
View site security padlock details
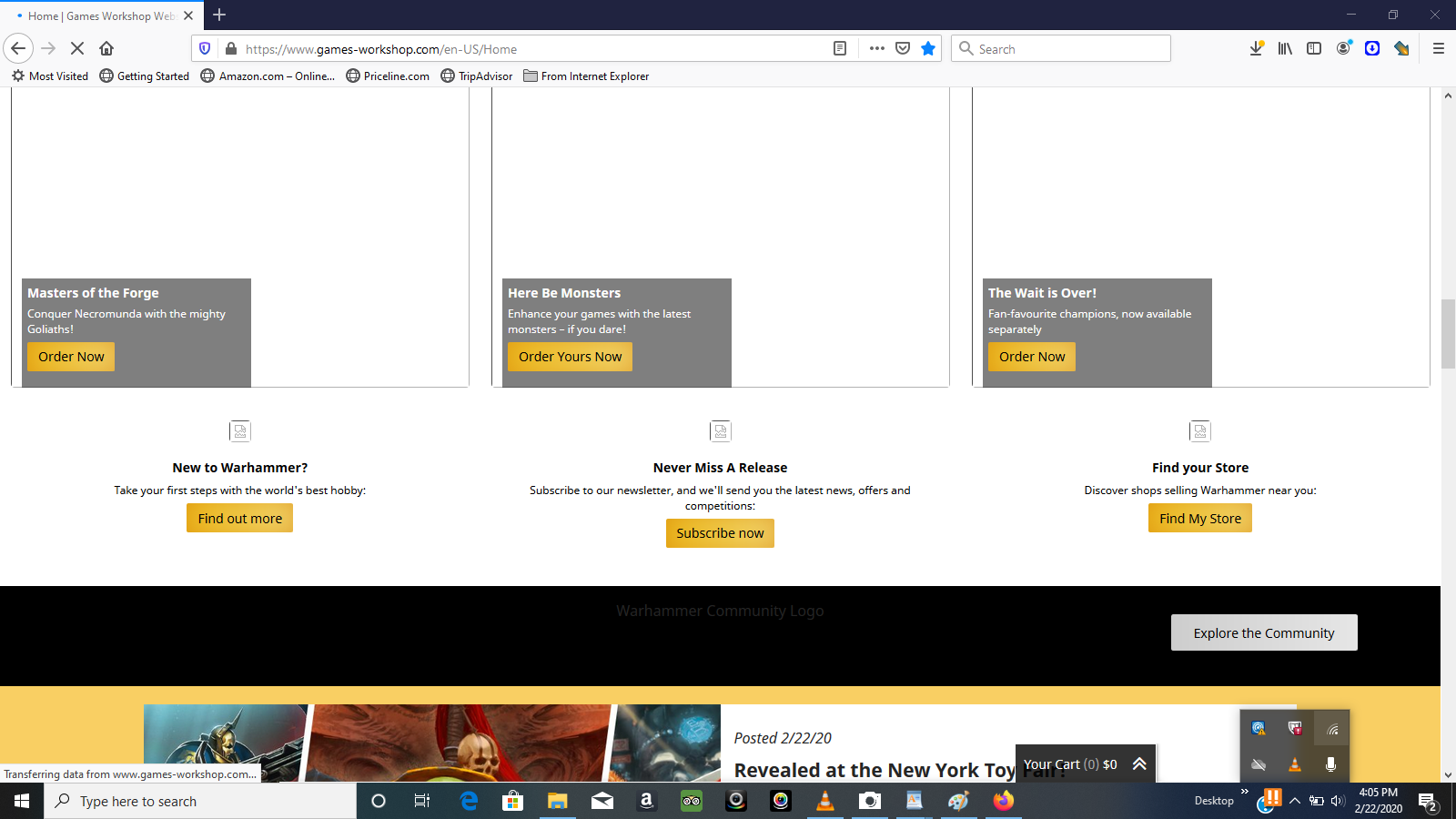point(231,48)
